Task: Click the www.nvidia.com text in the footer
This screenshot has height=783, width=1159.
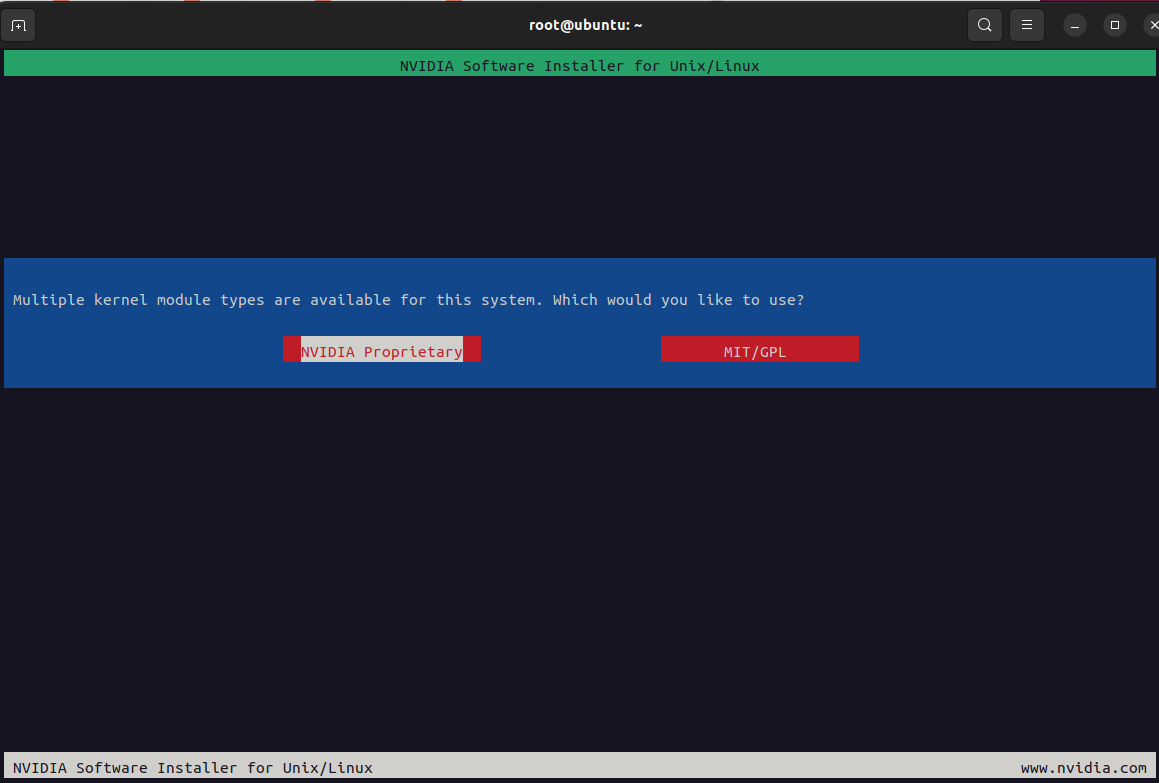Action: (1084, 768)
